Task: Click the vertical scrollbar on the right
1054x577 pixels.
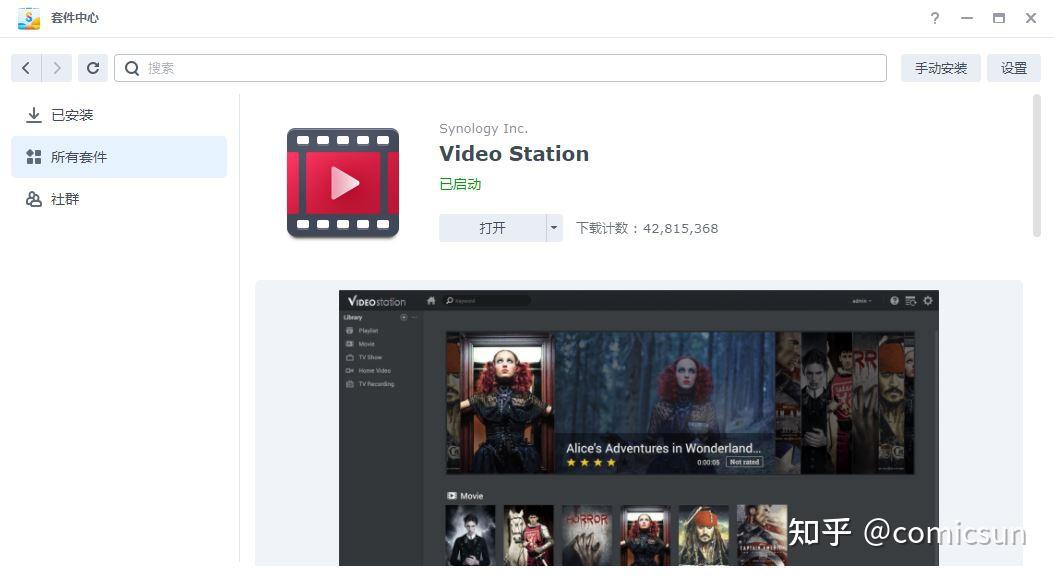Action: pos(1037,166)
